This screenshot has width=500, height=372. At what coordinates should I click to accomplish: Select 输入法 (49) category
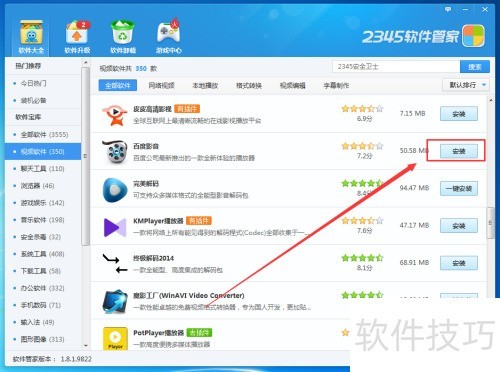click(43, 322)
